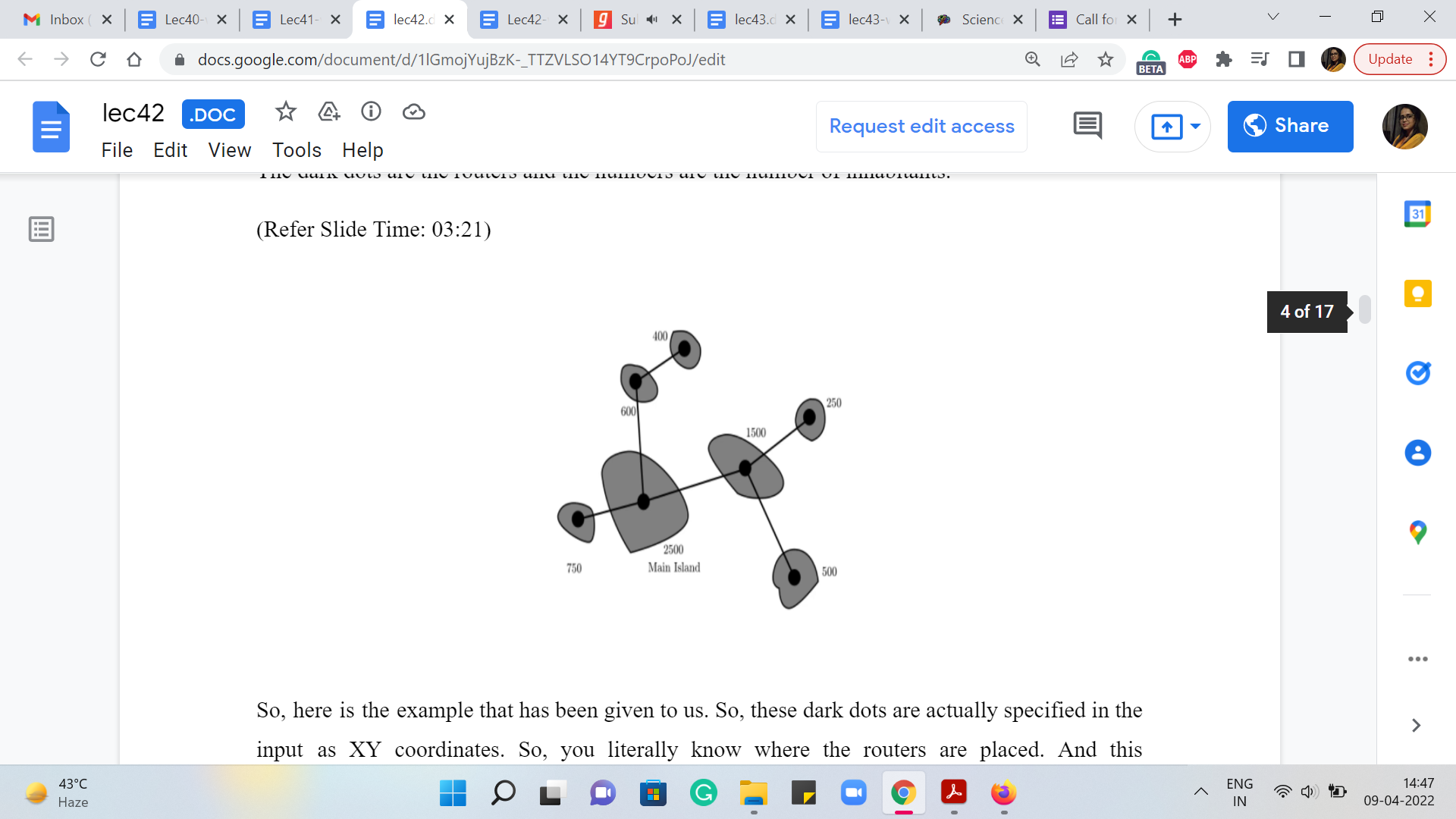Open comment history icon
This screenshot has height=819, width=1456.
(1087, 126)
